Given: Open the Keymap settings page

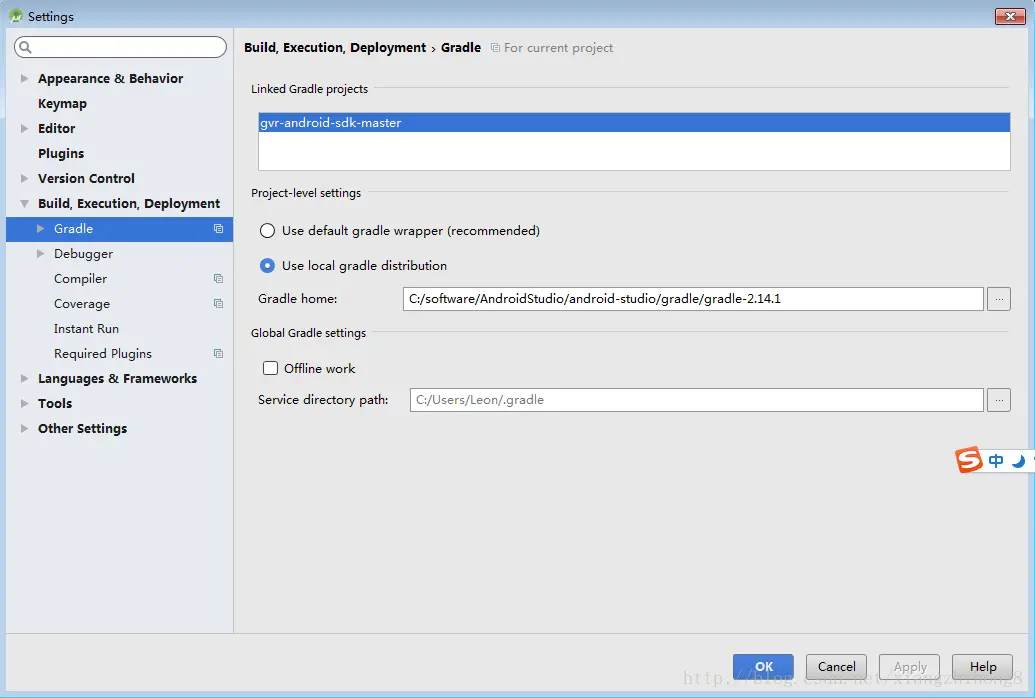Looking at the screenshot, I should [x=62, y=104].
